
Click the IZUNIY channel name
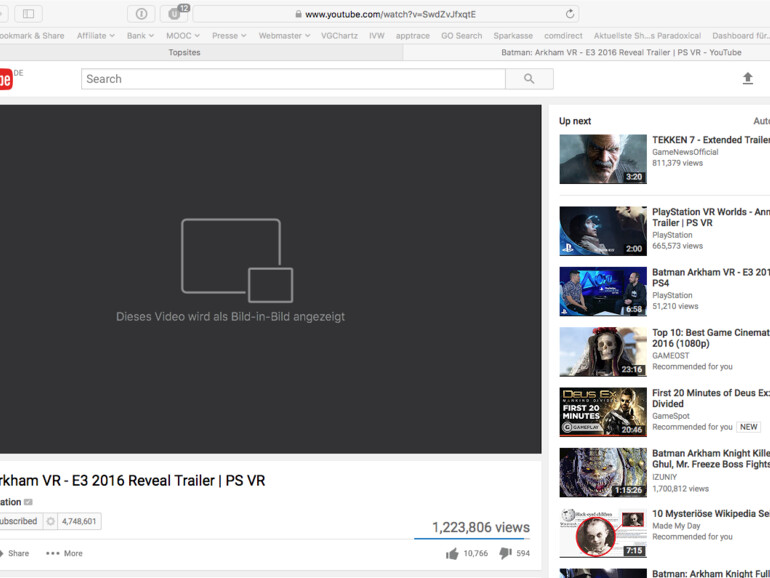pos(664,477)
